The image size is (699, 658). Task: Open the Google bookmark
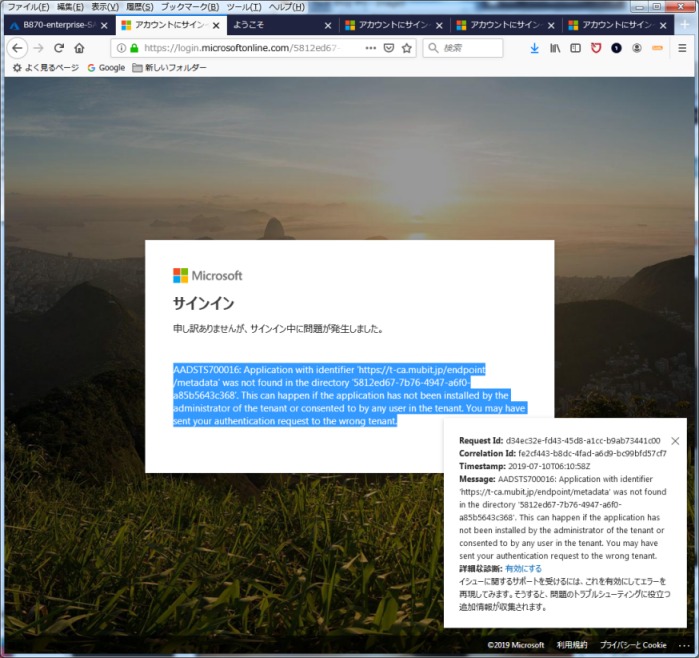[x=106, y=68]
